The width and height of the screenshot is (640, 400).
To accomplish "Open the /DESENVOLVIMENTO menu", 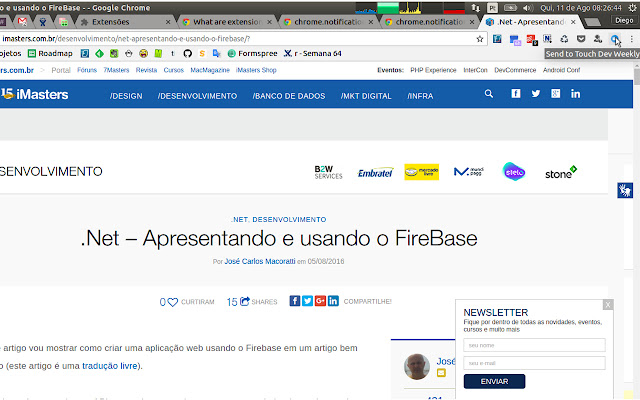I will coord(198,96).
